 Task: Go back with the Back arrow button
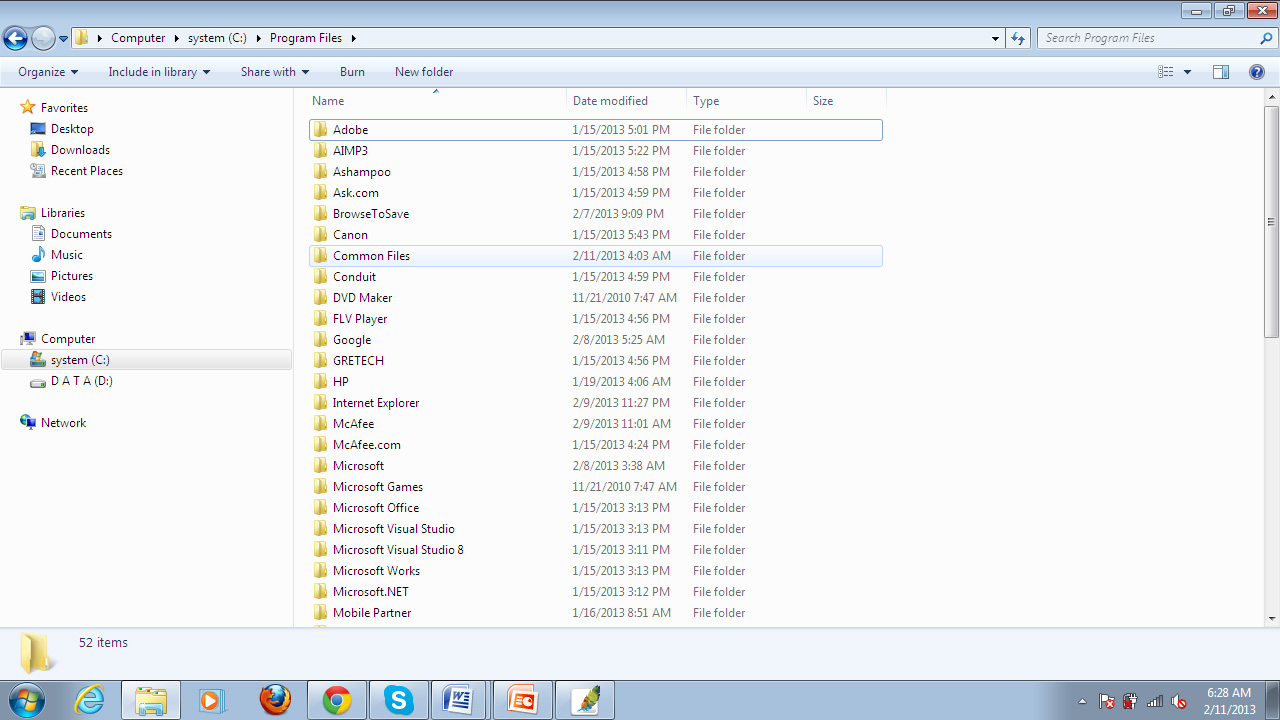click(15, 39)
